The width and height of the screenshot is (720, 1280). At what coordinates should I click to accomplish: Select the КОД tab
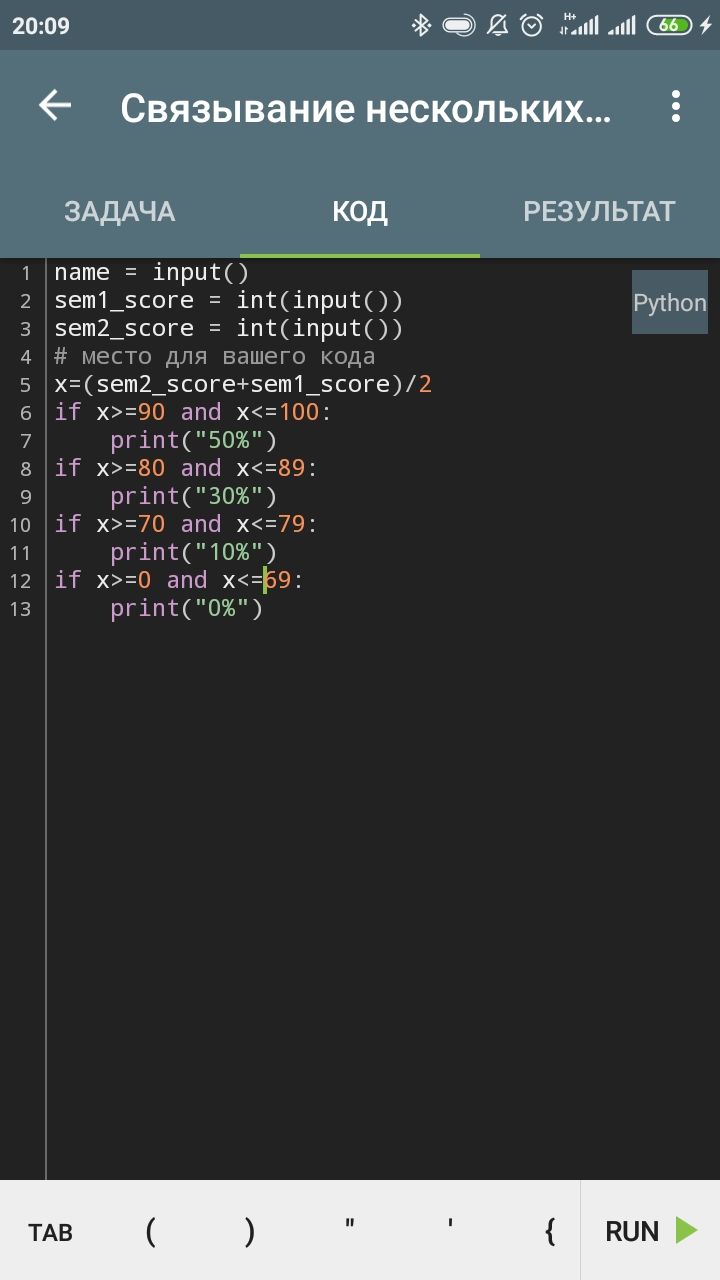(360, 211)
